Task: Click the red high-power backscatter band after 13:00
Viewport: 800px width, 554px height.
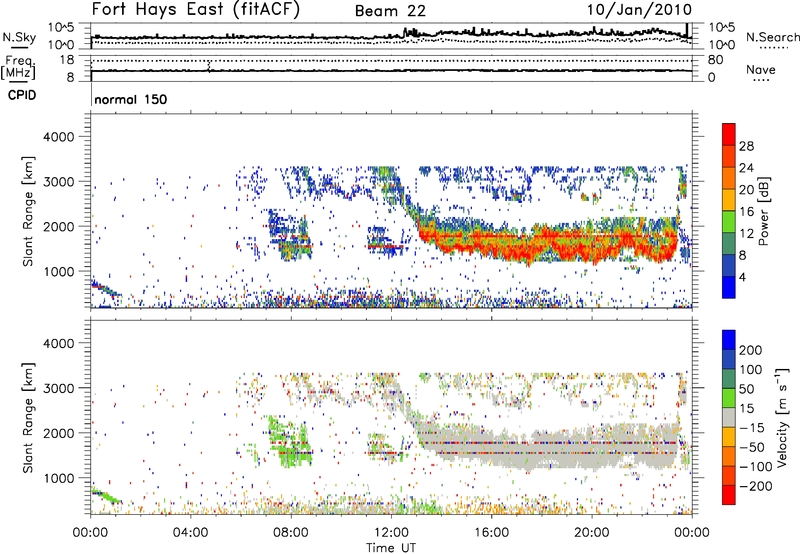Action: (x=548, y=244)
